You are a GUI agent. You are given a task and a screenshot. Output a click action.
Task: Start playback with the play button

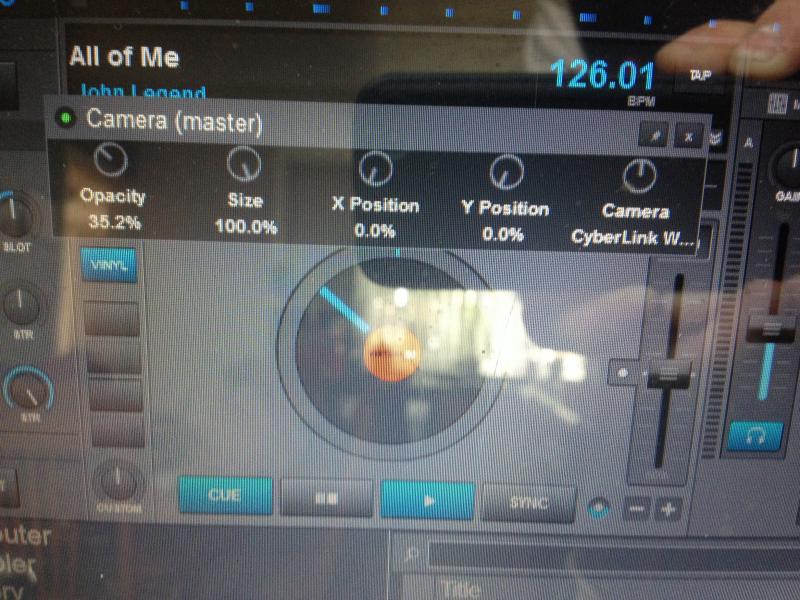point(428,501)
